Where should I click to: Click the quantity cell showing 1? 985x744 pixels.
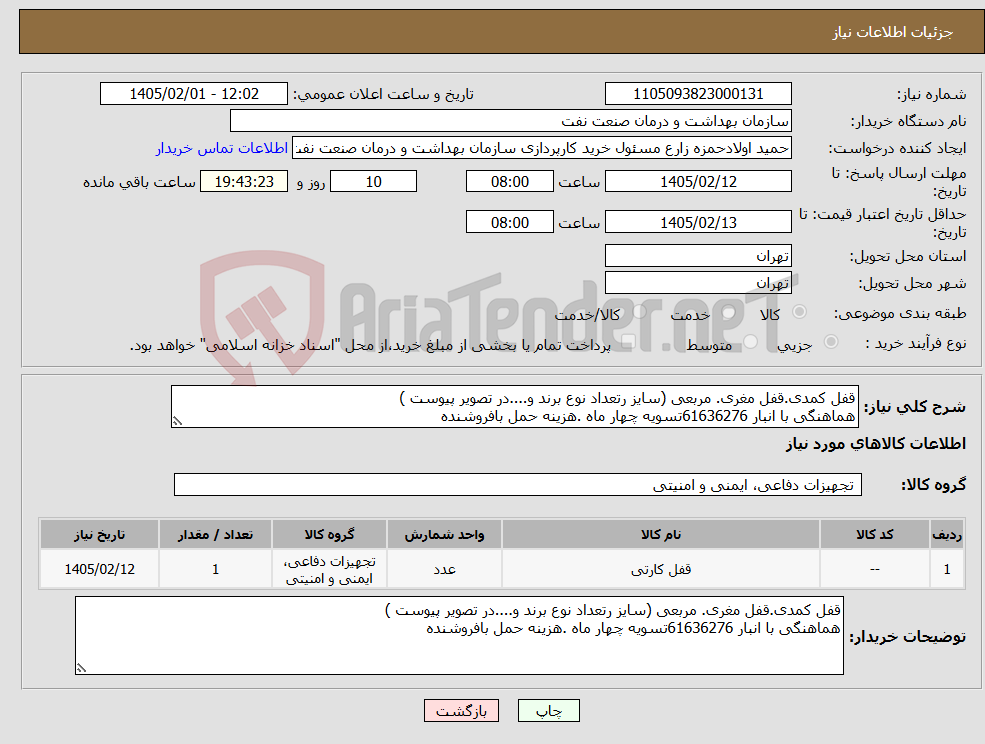215,569
